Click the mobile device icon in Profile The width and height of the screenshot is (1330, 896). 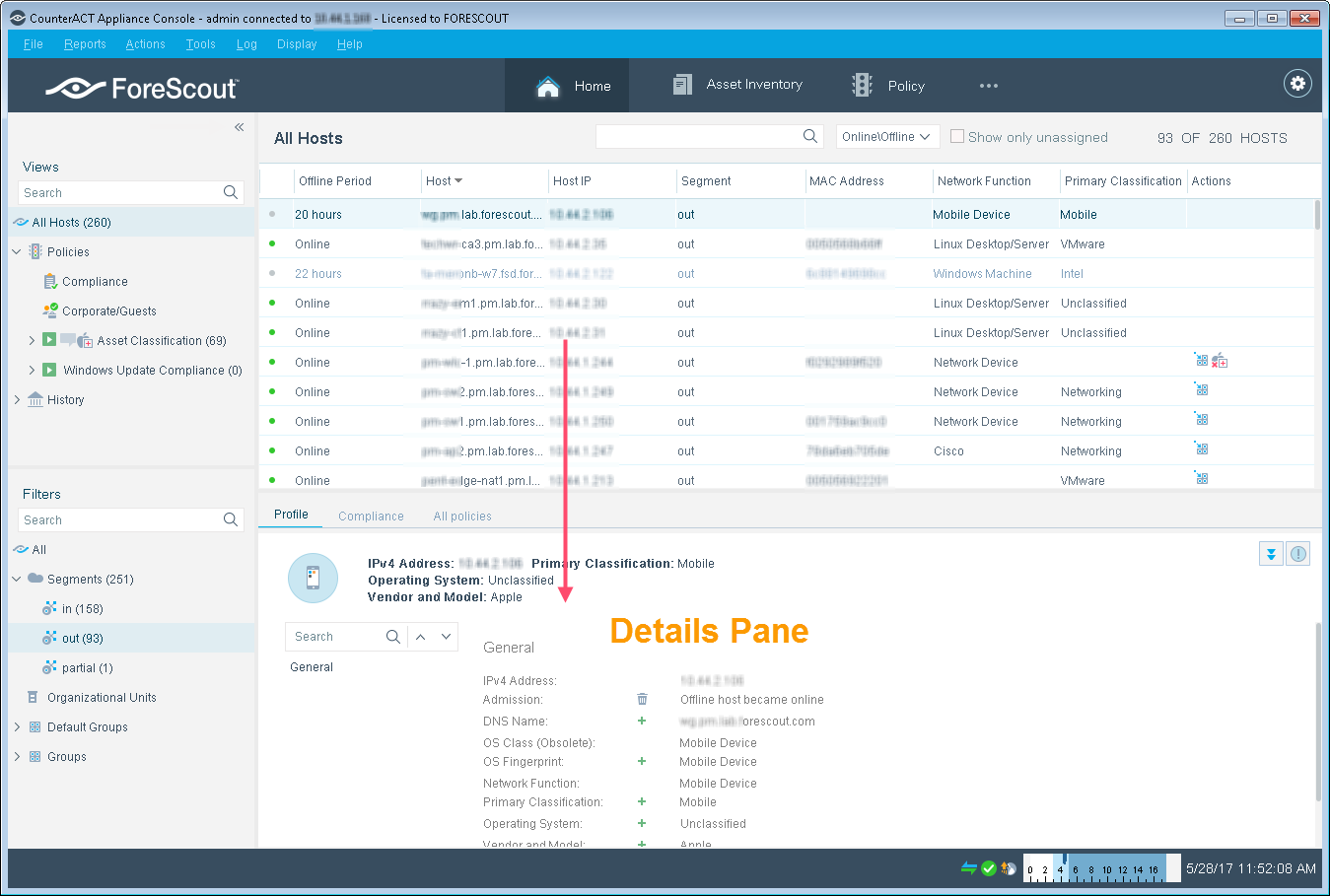(313, 578)
